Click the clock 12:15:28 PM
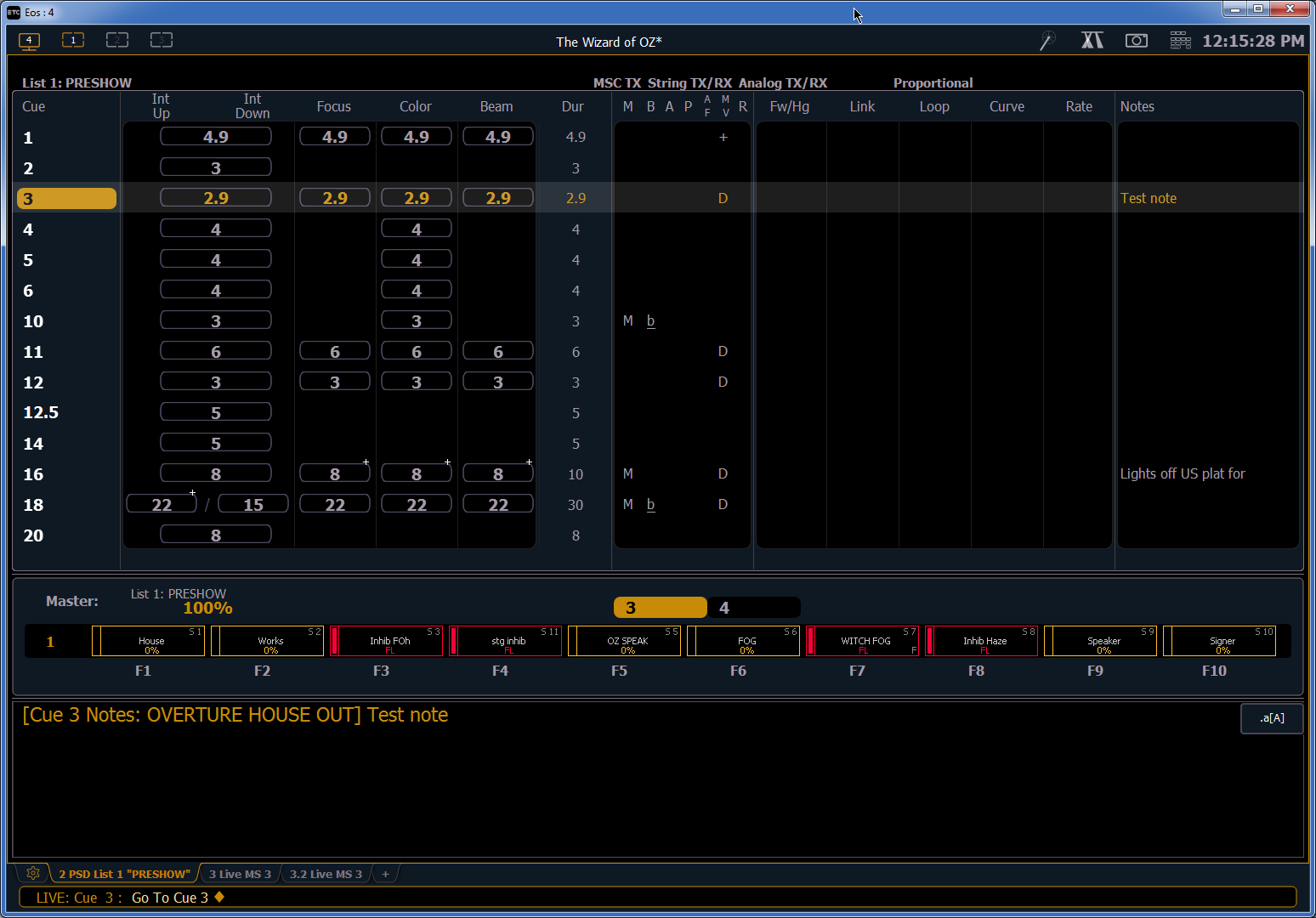1316x918 pixels. (1253, 41)
